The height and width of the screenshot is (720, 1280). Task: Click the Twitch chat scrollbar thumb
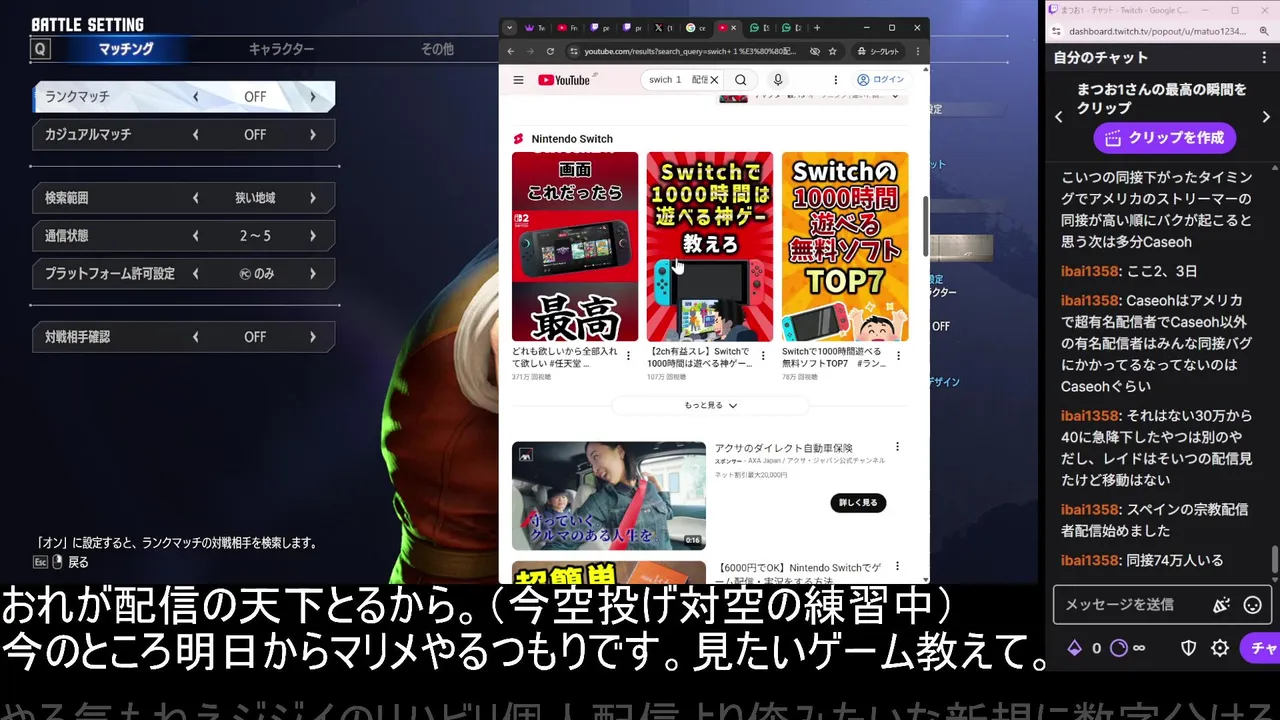(x=1274, y=560)
